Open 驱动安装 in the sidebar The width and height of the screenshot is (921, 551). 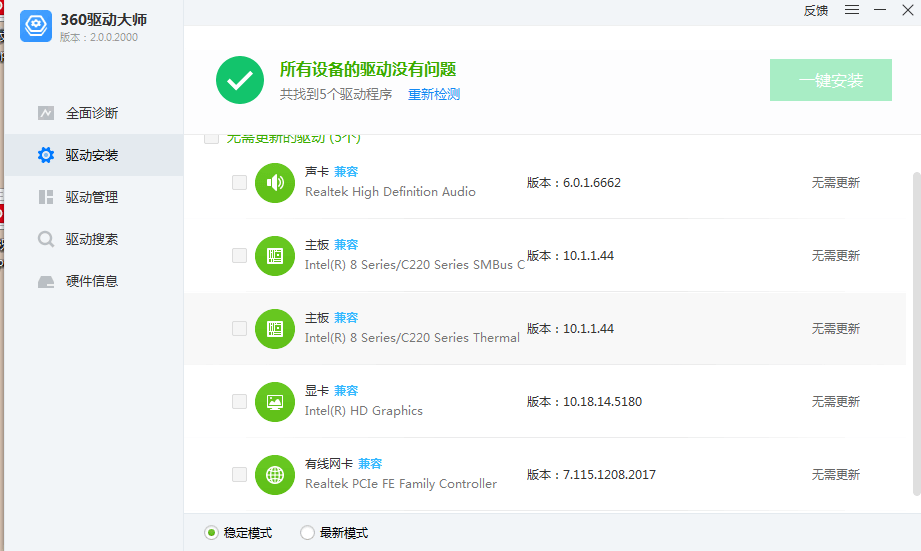pyautogui.click(x=94, y=155)
